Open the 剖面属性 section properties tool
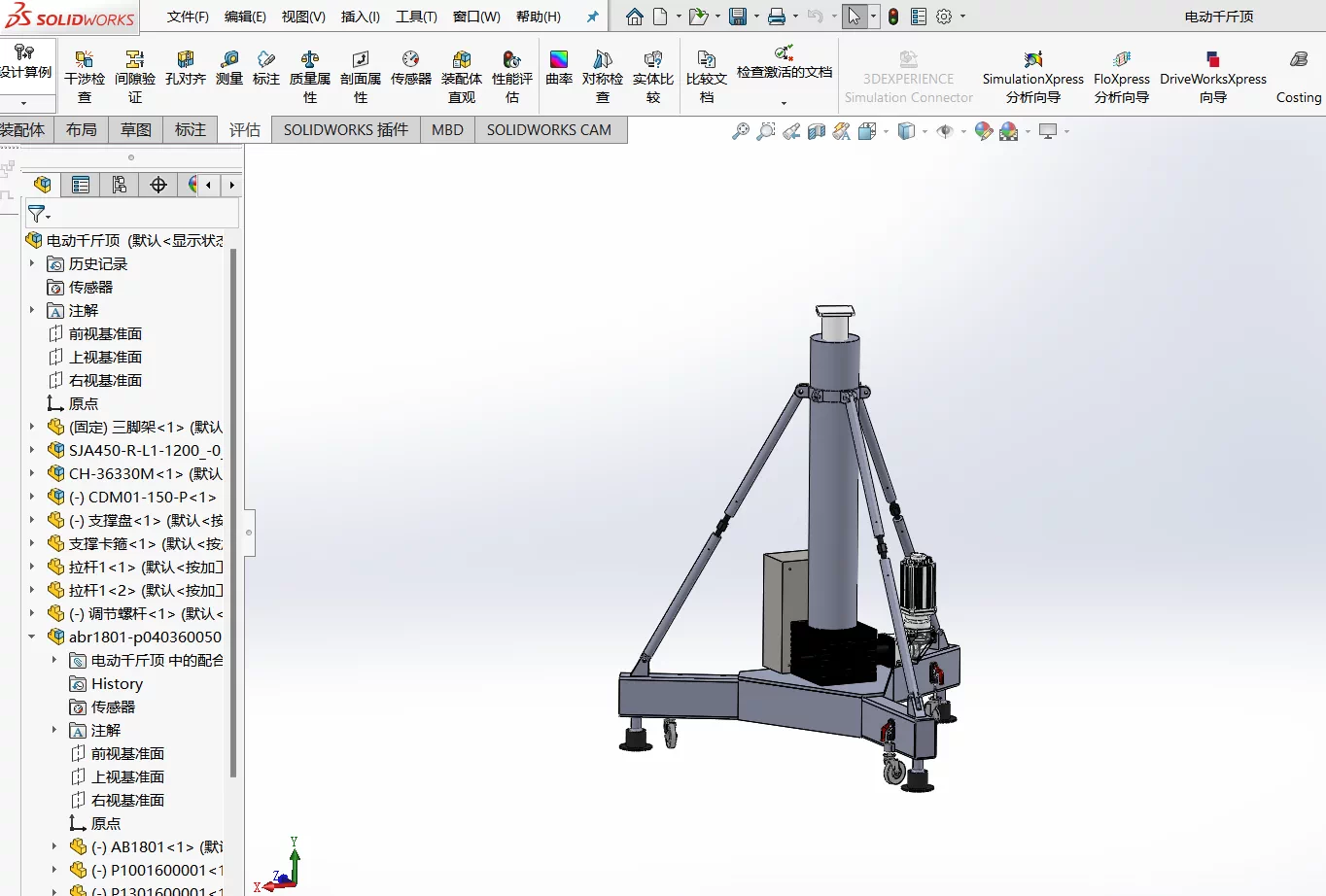 361,77
